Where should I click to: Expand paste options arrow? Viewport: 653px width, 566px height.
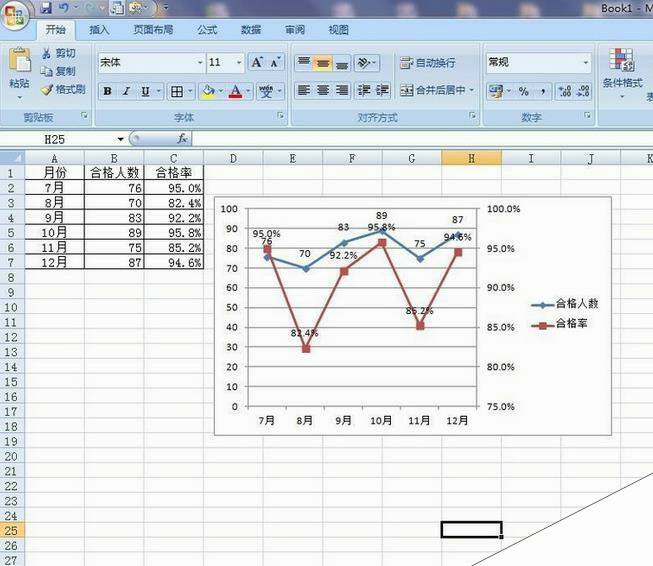click(20, 98)
